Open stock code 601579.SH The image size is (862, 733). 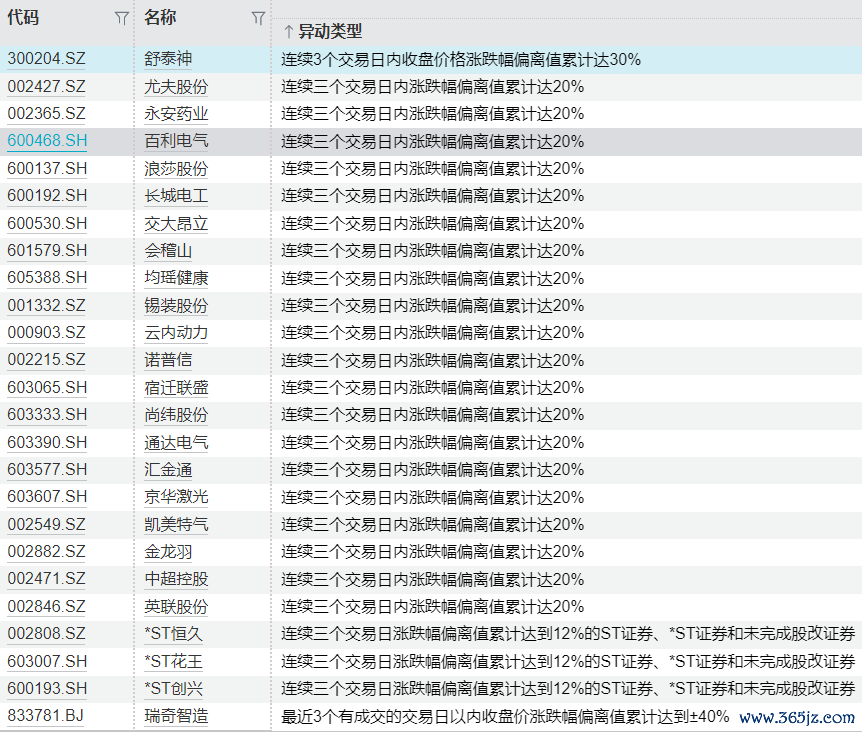(x=47, y=251)
